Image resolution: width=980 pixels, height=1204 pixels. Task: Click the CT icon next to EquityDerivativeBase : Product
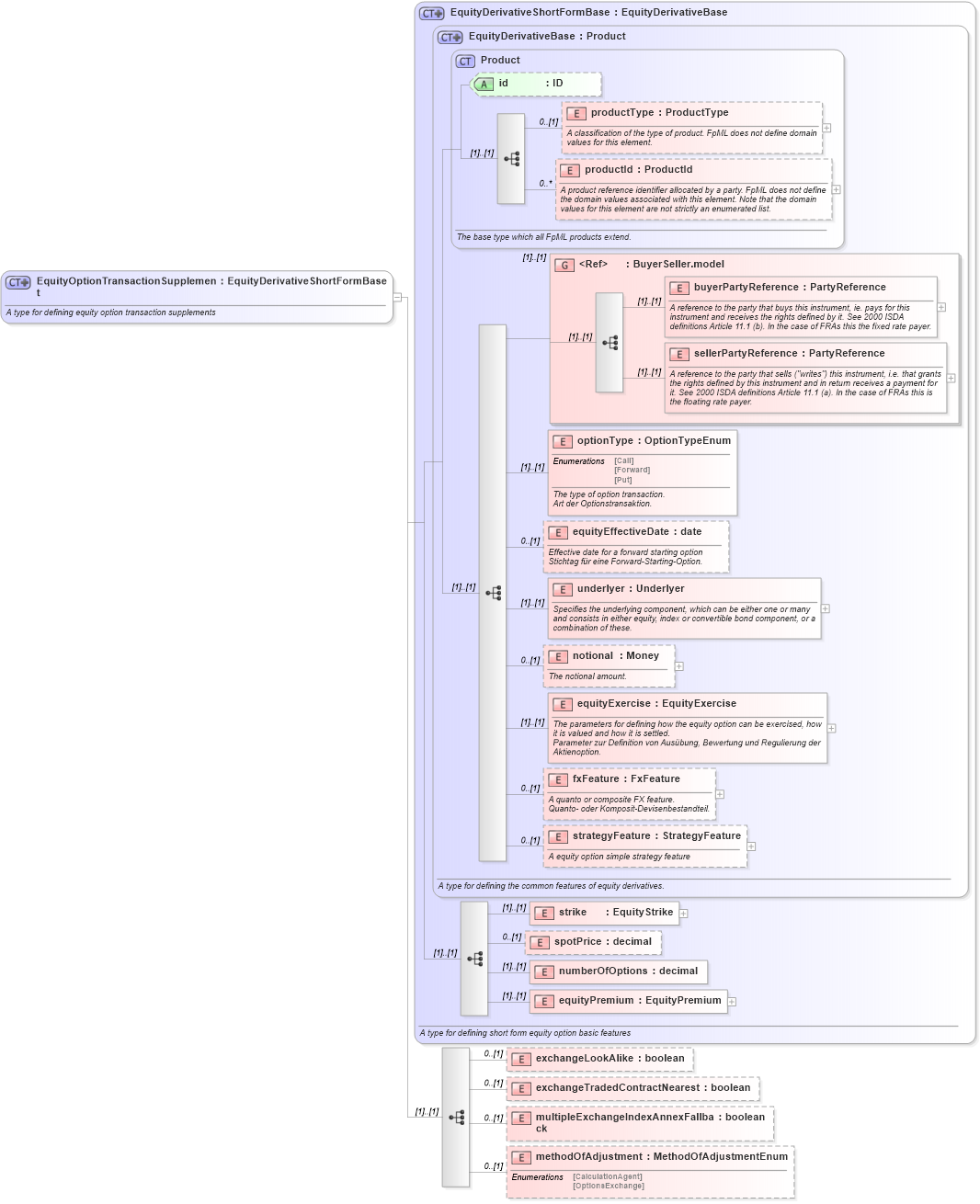450,38
